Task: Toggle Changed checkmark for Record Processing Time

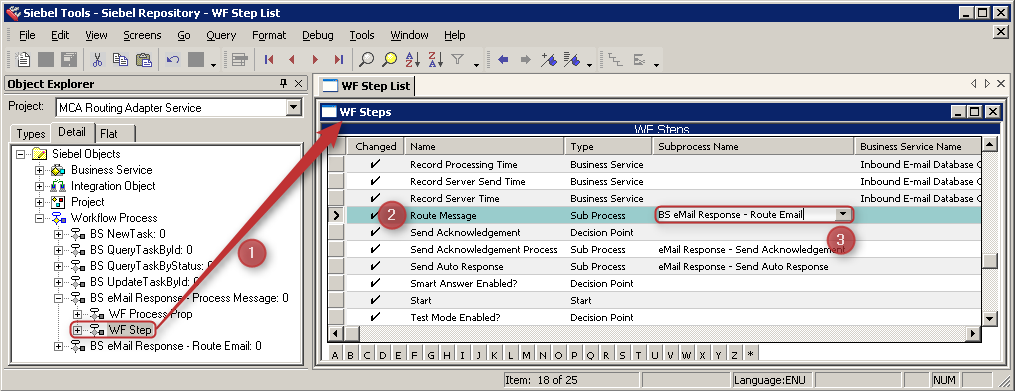Action: coord(375,164)
